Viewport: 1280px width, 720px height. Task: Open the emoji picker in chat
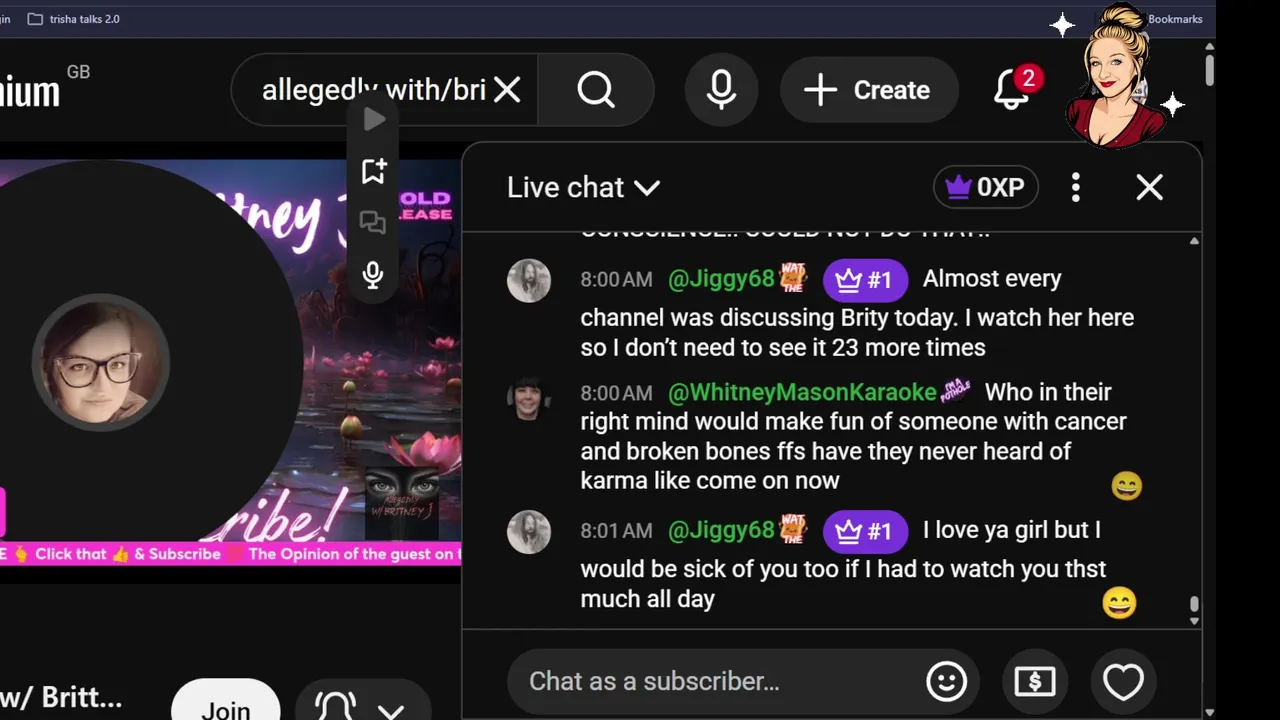(x=946, y=681)
